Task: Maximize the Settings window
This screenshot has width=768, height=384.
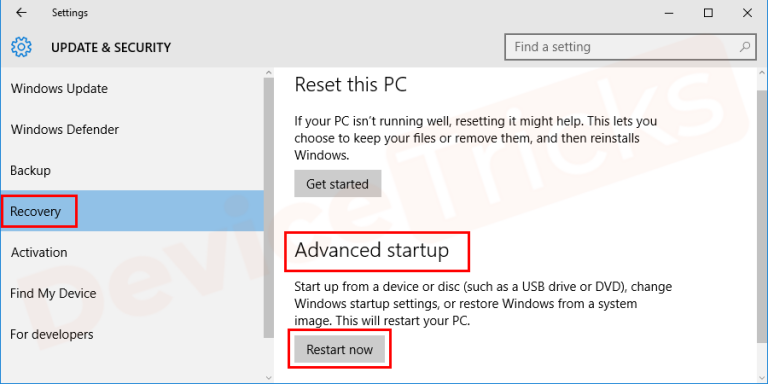Action: pyautogui.click(x=708, y=13)
